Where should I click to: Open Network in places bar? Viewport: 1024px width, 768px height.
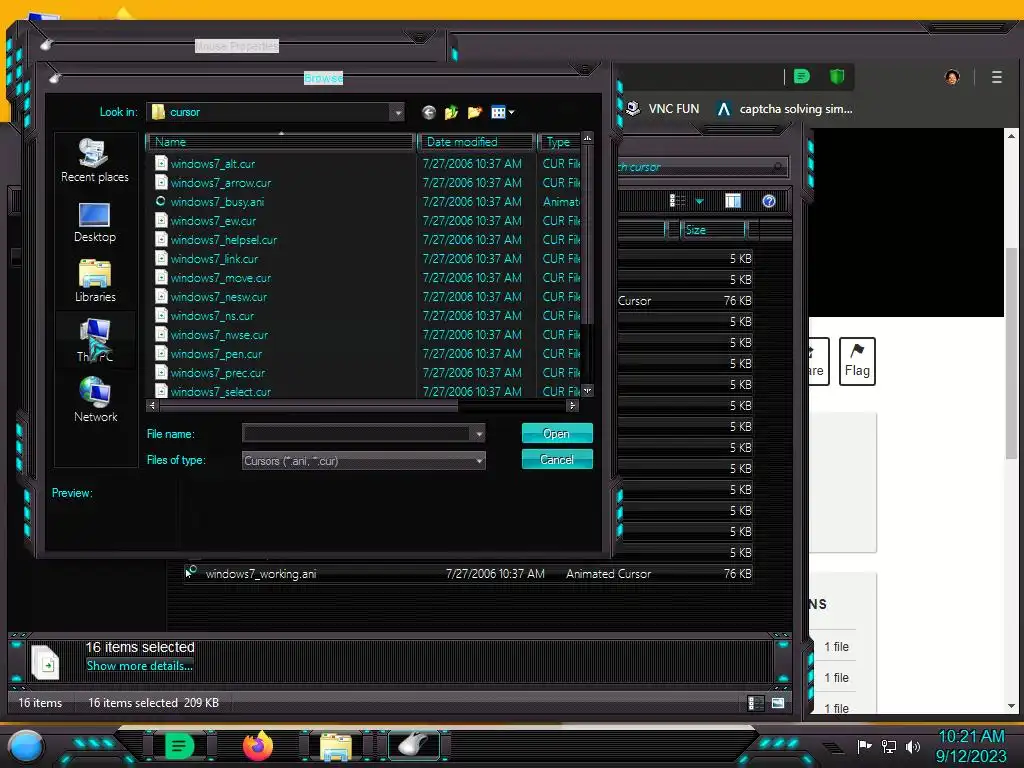[95, 400]
